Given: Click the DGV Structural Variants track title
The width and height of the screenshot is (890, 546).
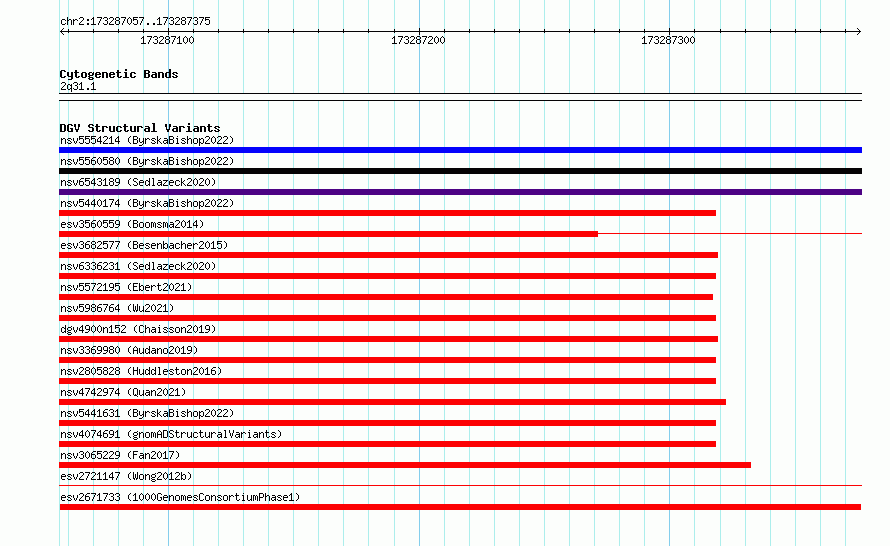Looking at the screenshot, I should (140, 128).
